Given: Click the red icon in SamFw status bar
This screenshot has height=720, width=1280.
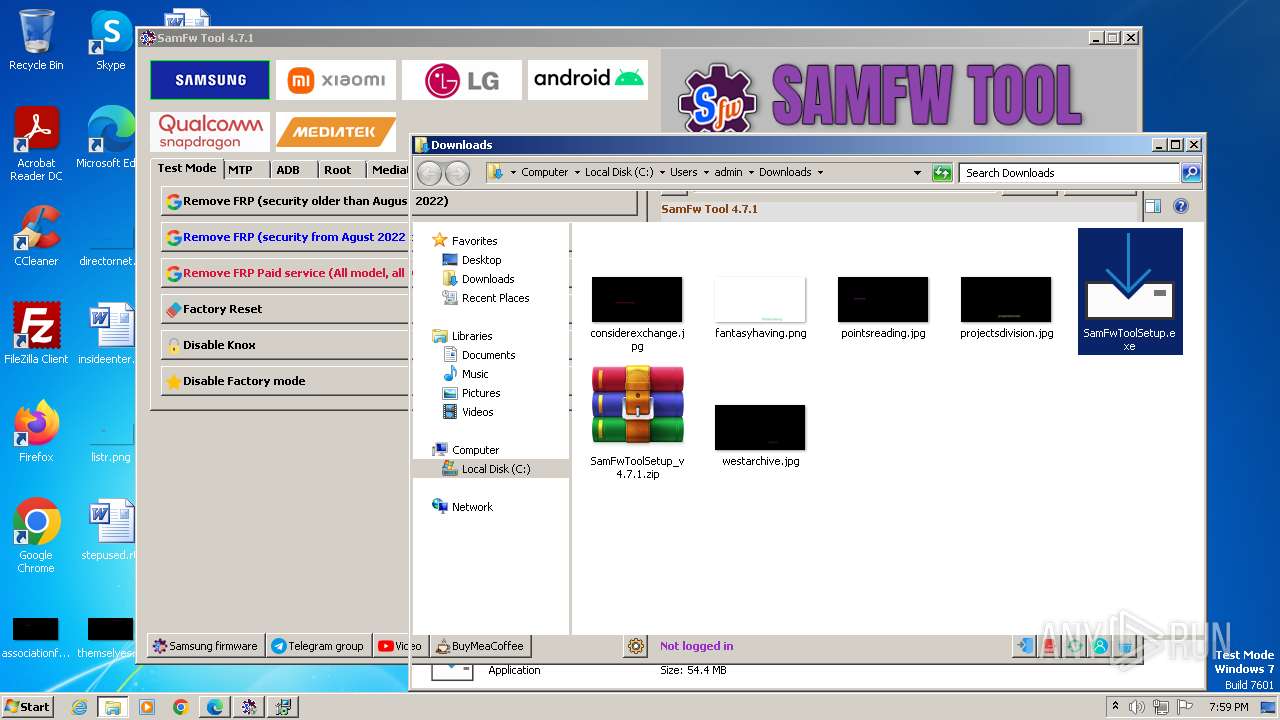Looking at the screenshot, I should [1049, 646].
